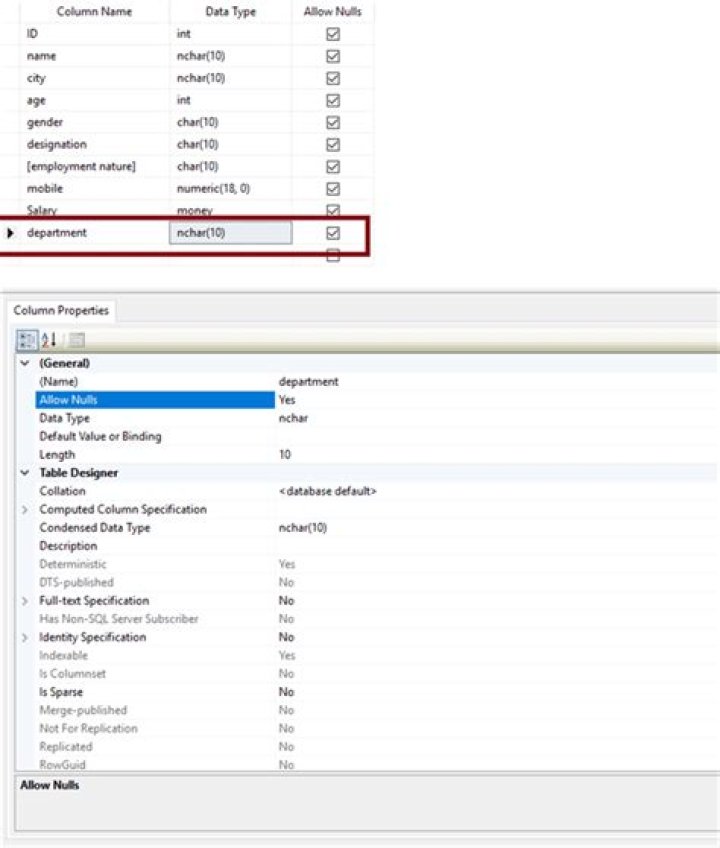
Task: Switch properties to Alphabetical sort
Action: (50, 340)
